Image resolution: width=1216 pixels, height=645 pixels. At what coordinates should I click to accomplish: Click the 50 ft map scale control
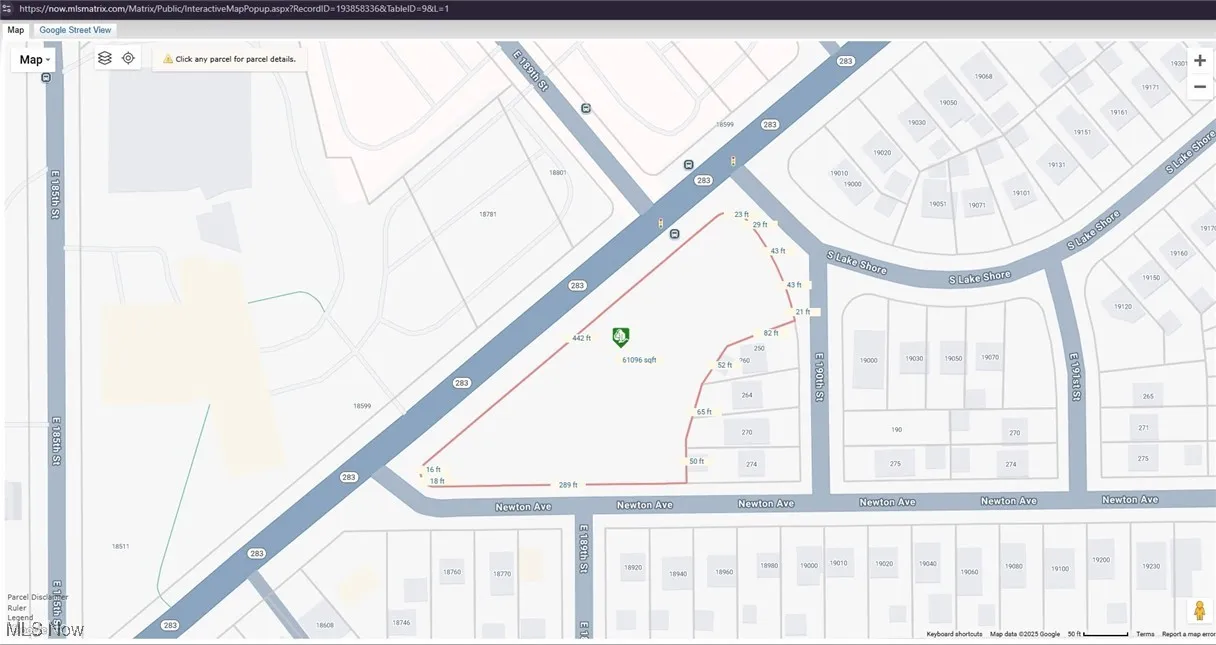(x=1098, y=634)
